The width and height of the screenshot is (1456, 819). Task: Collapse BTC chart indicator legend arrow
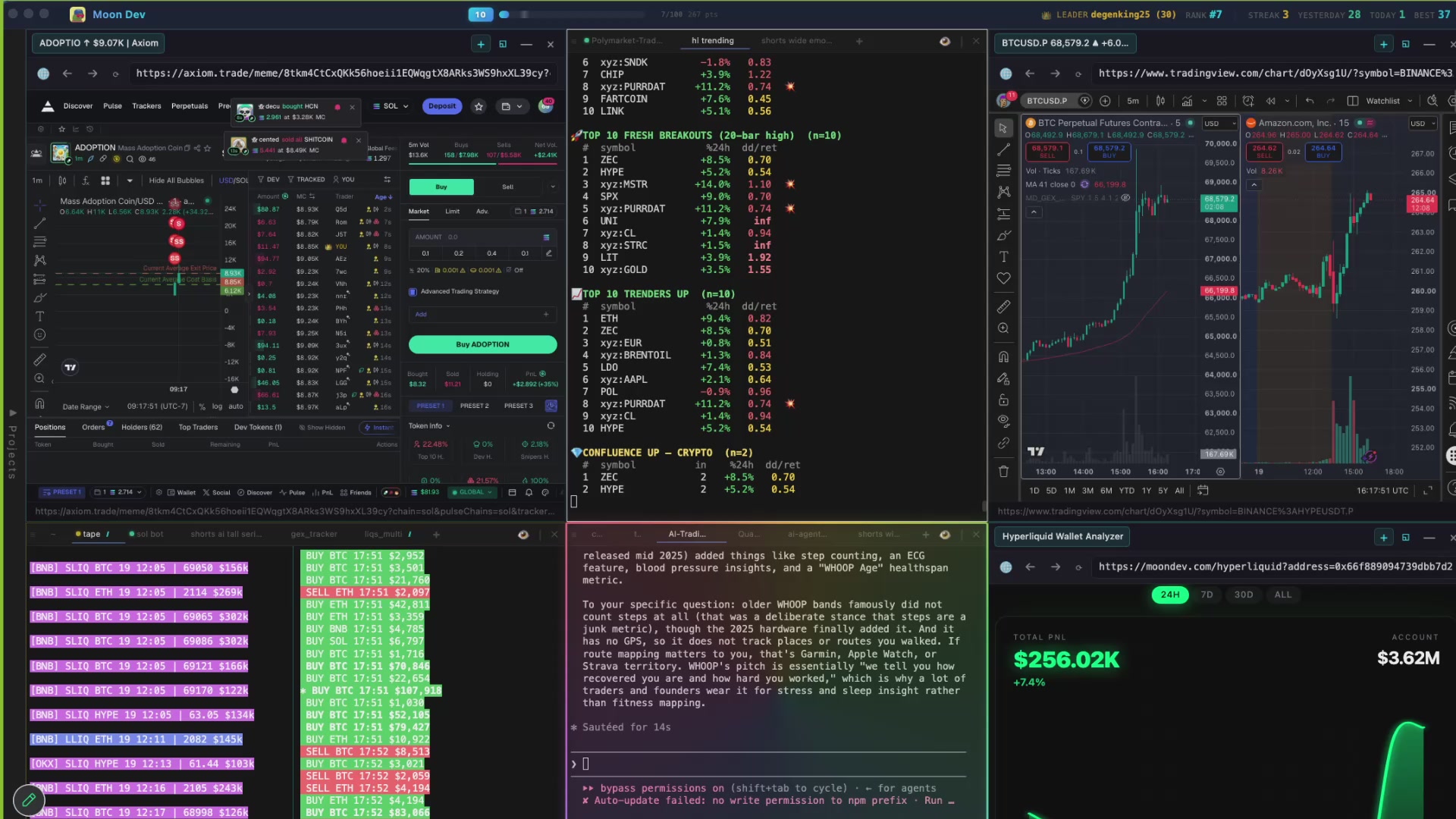click(1034, 212)
